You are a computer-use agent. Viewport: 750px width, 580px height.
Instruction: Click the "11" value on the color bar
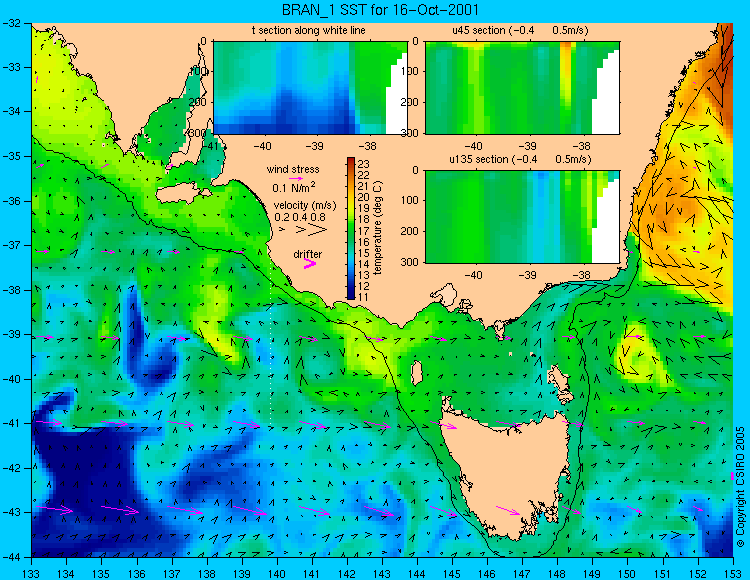tap(363, 297)
